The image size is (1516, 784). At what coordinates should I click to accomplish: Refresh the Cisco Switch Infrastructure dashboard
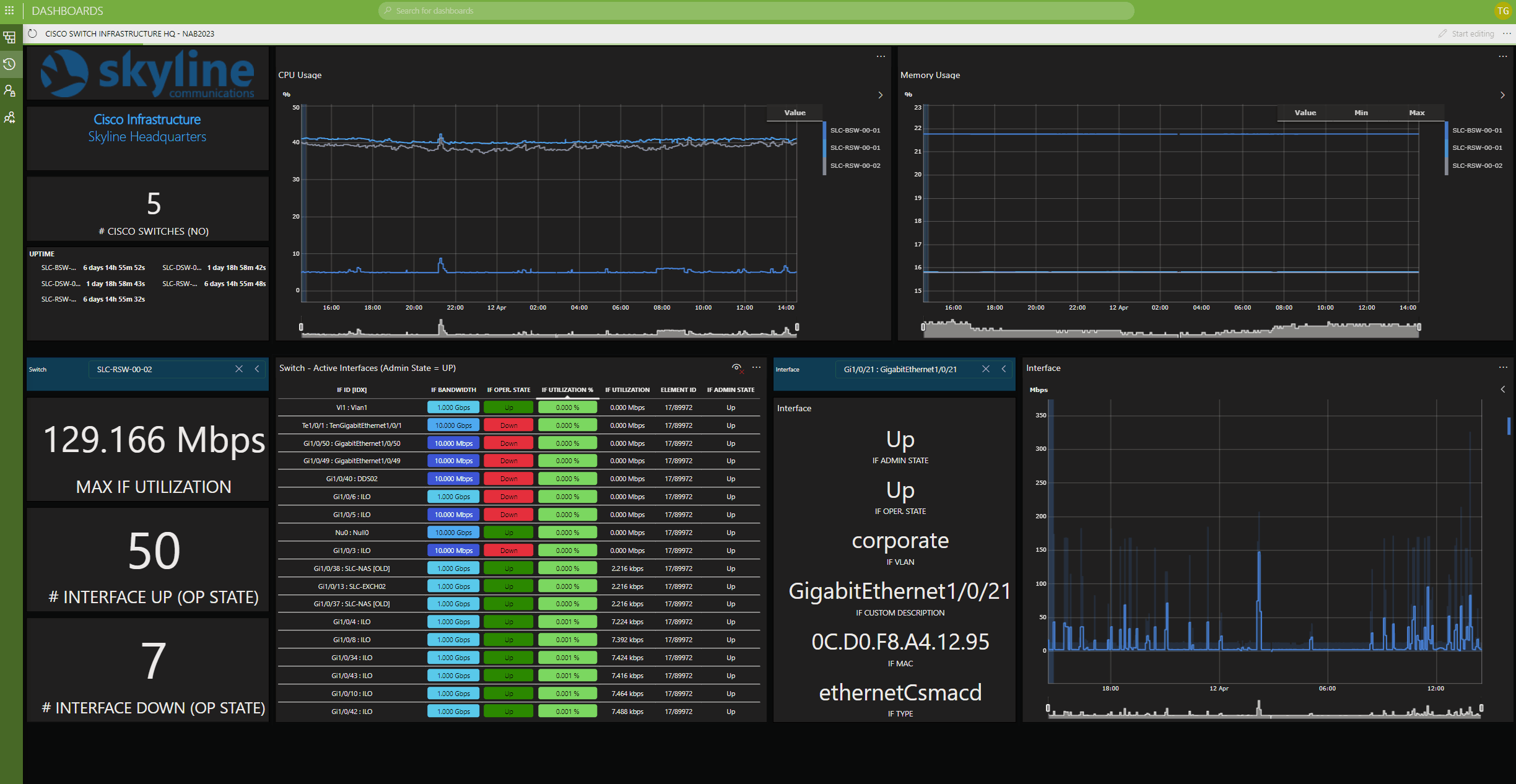pyautogui.click(x=33, y=33)
